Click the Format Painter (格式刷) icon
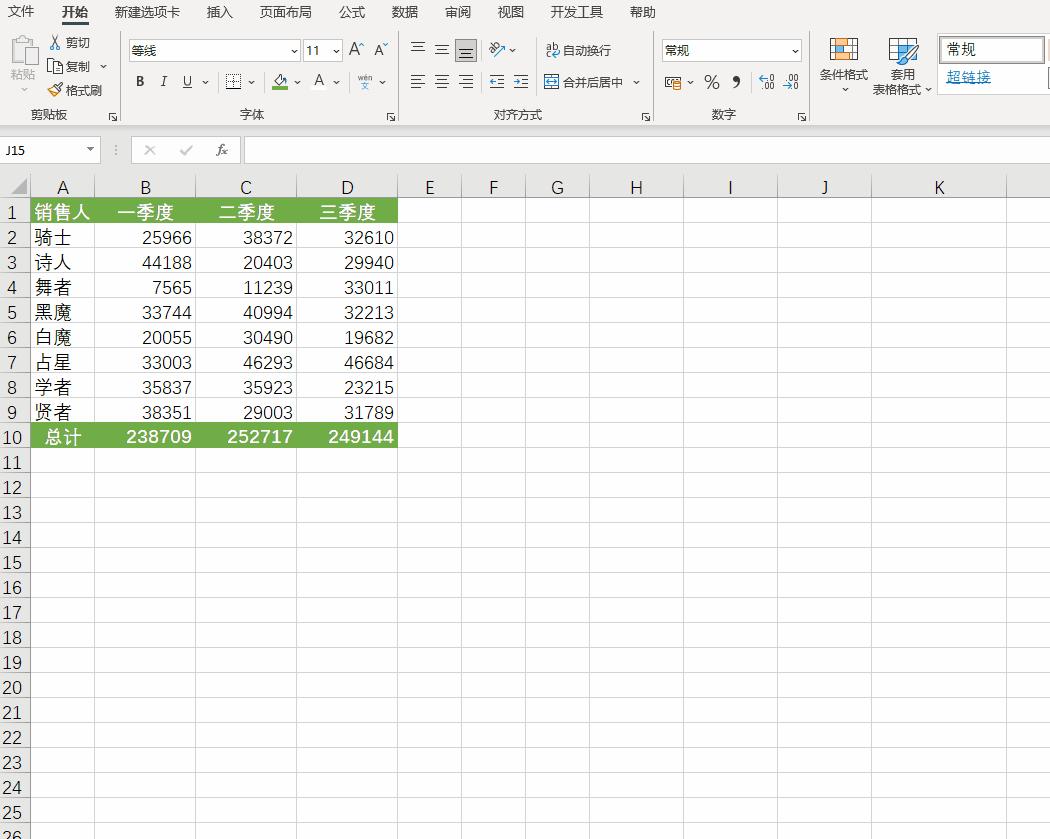The image size is (1050, 839). (x=56, y=90)
